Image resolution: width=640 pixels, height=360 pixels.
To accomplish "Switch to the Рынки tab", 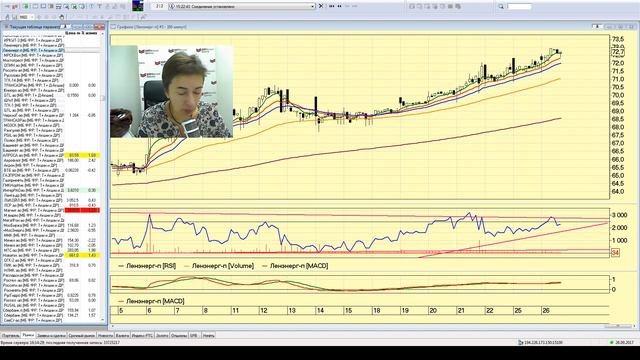I will click(x=28, y=335).
